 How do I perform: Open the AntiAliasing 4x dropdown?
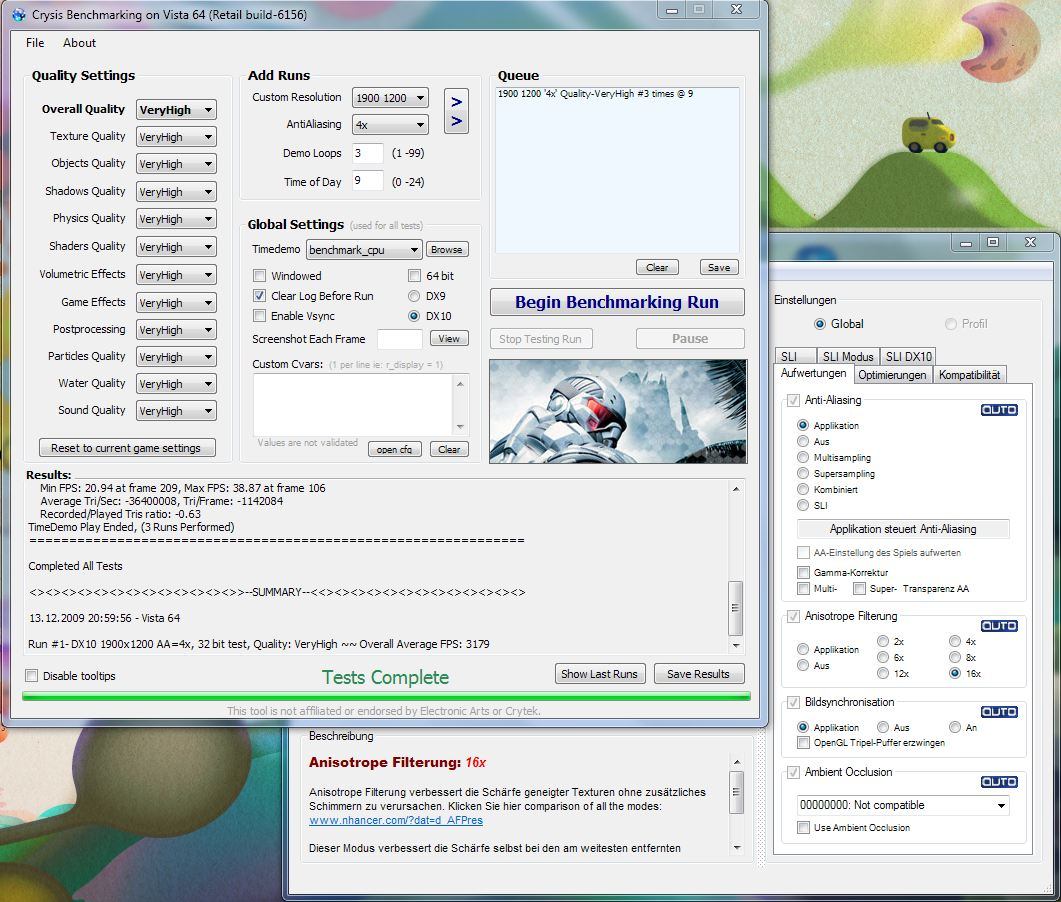click(390, 125)
